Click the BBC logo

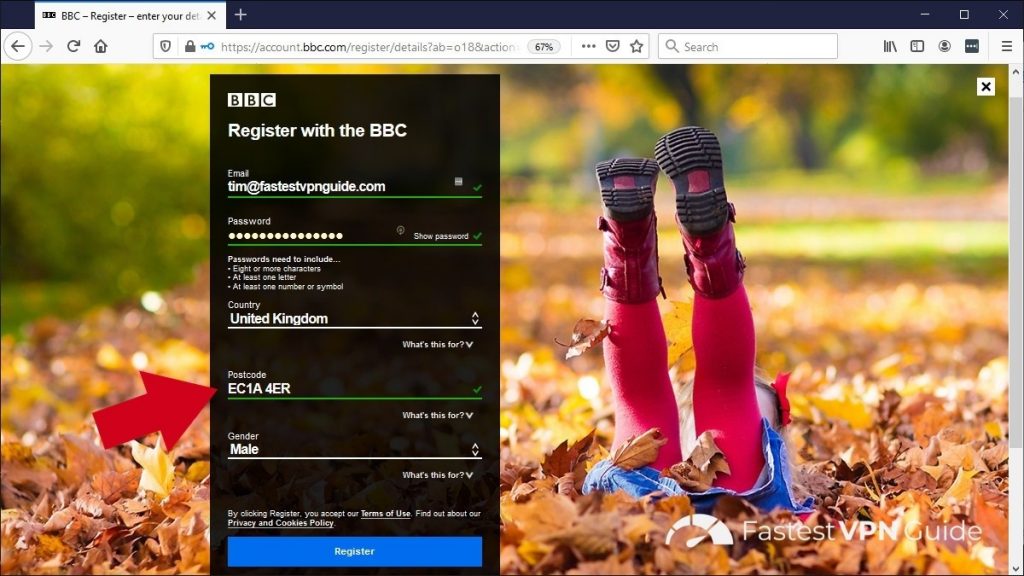[x=251, y=100]
